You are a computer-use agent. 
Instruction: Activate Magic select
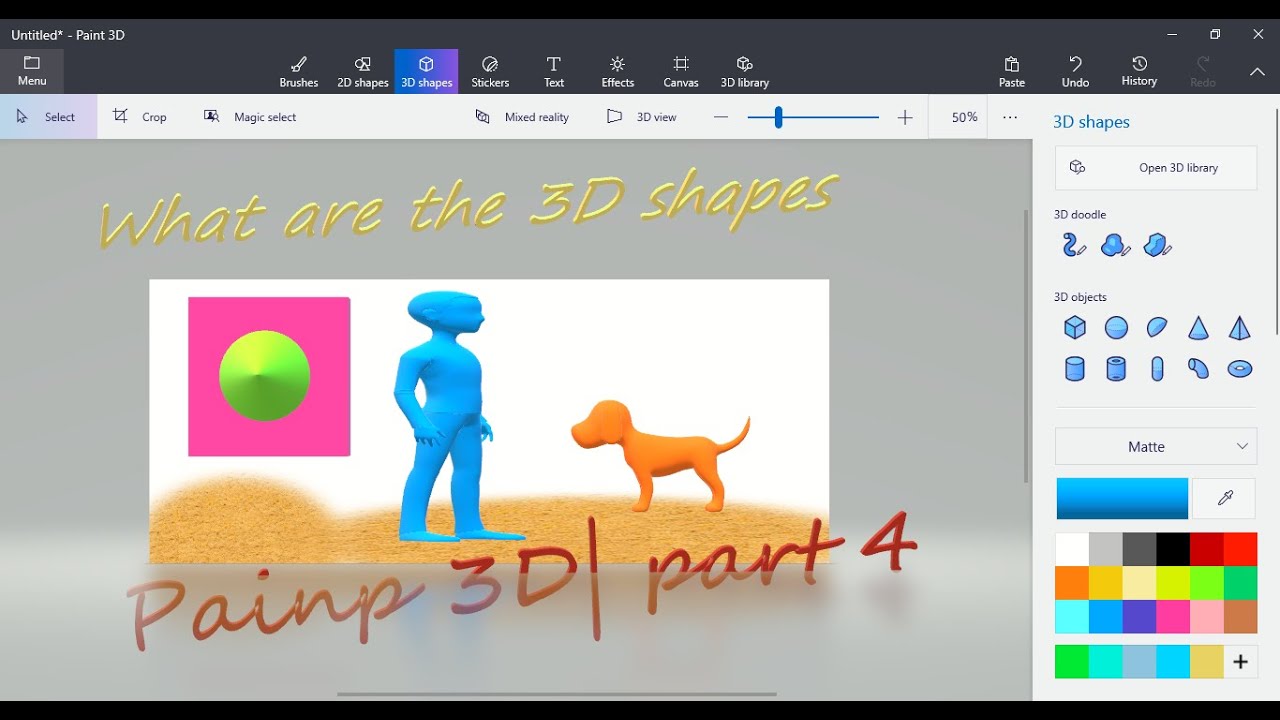point(250,117)
